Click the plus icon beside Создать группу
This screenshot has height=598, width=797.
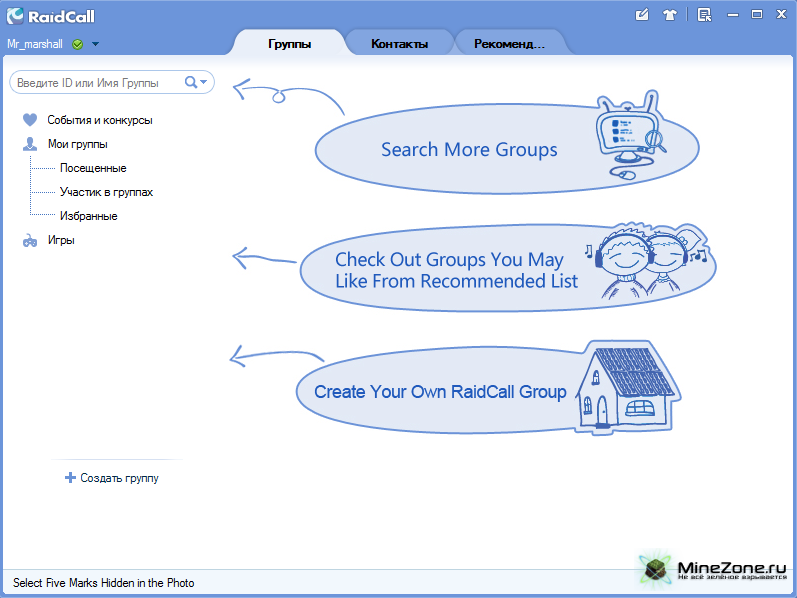[x=70, y=478]
